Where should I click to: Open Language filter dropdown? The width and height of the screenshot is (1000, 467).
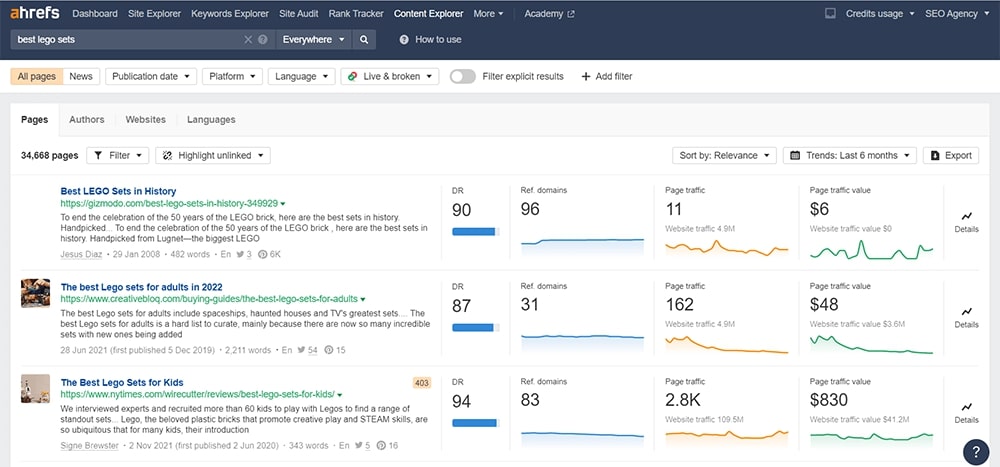click(x=302, y=77)
